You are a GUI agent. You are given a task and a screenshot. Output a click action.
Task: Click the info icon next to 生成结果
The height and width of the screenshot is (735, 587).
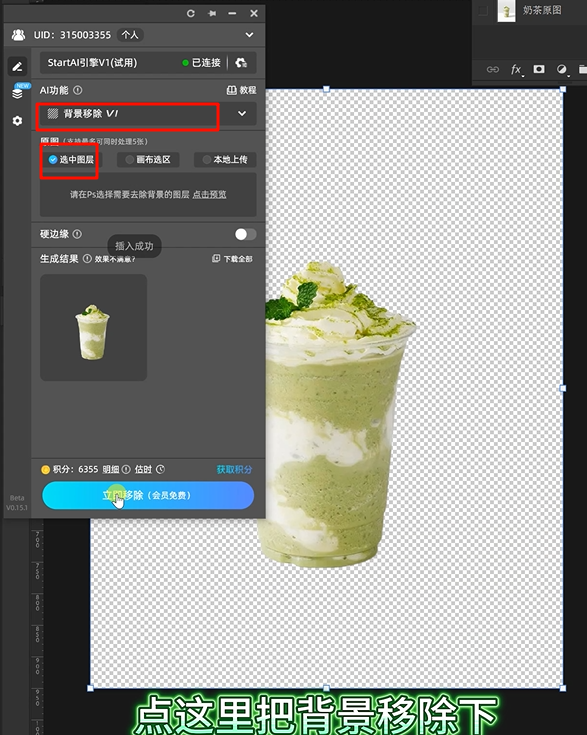87,259
